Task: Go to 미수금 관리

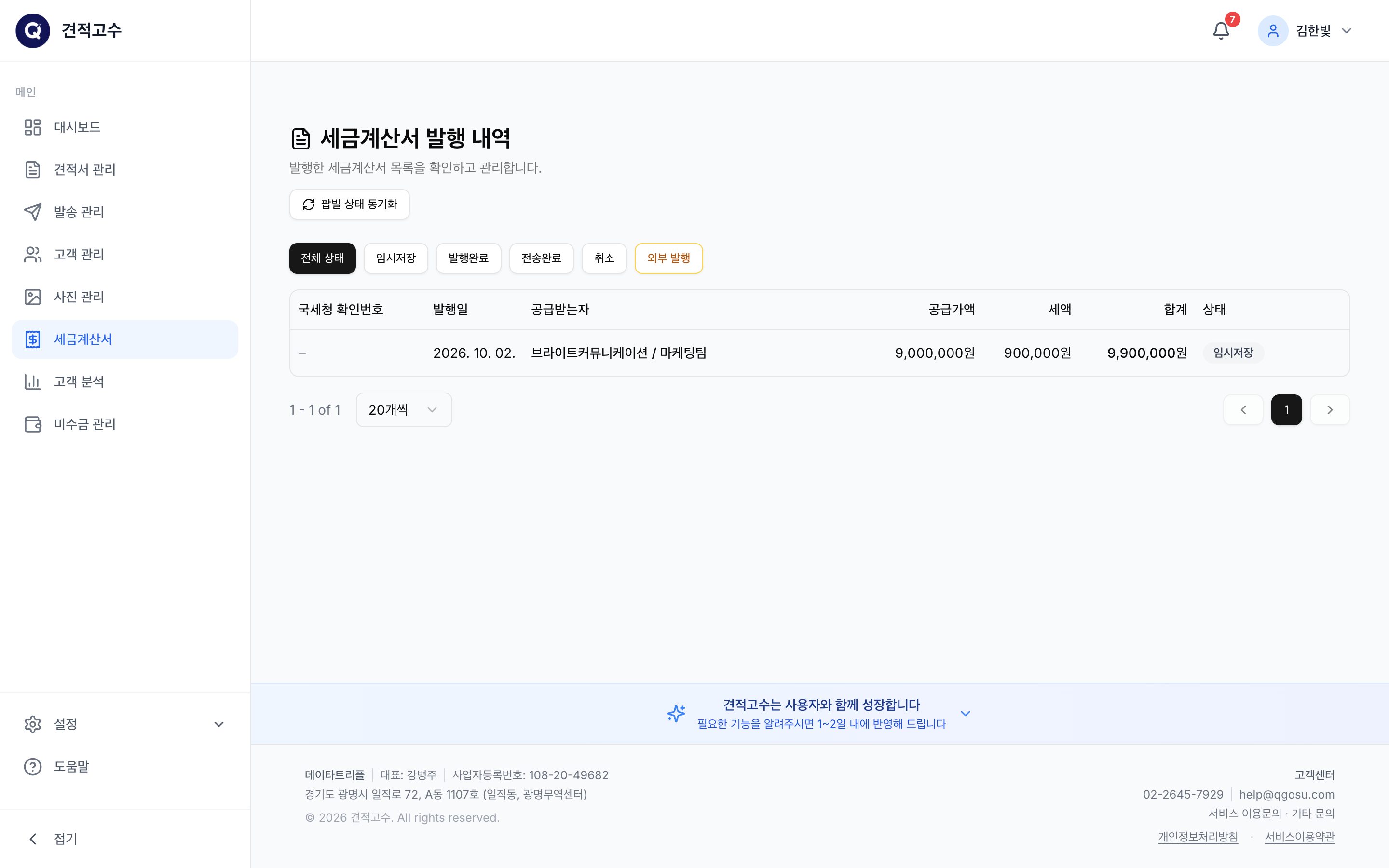Action: click(124, 424)
